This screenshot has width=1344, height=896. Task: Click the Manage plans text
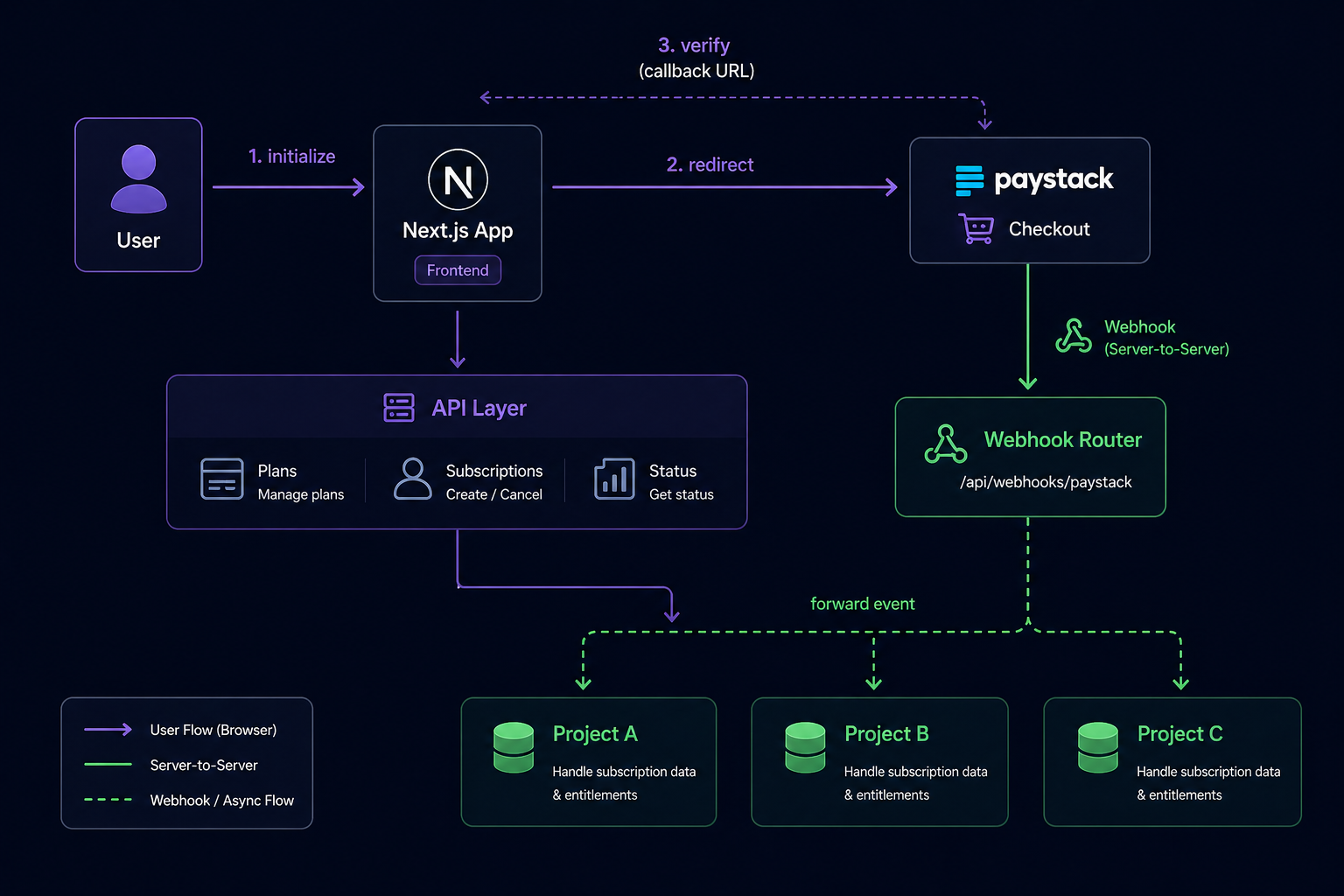click(301, 494)
